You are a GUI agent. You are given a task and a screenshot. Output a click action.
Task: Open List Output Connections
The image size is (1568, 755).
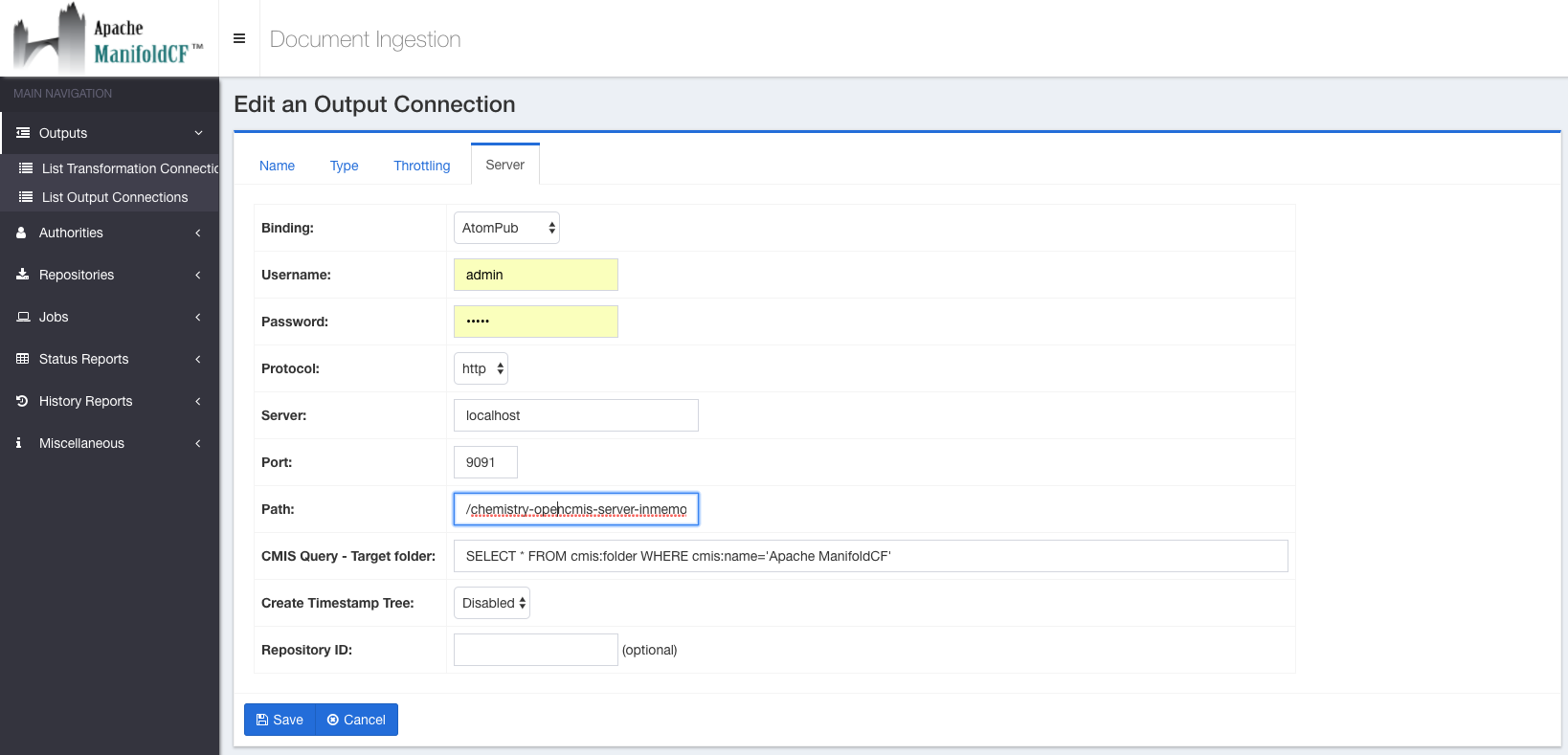click(115, 197)
